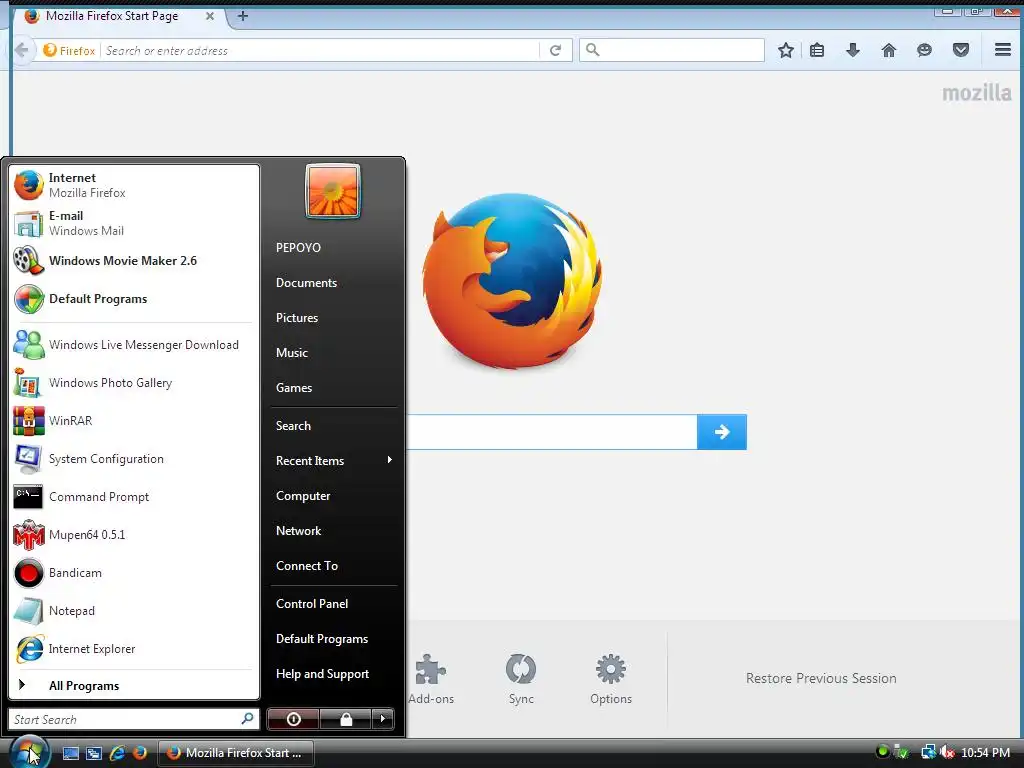
Task: Start Bandicam recorder
Action: point(133,573)
